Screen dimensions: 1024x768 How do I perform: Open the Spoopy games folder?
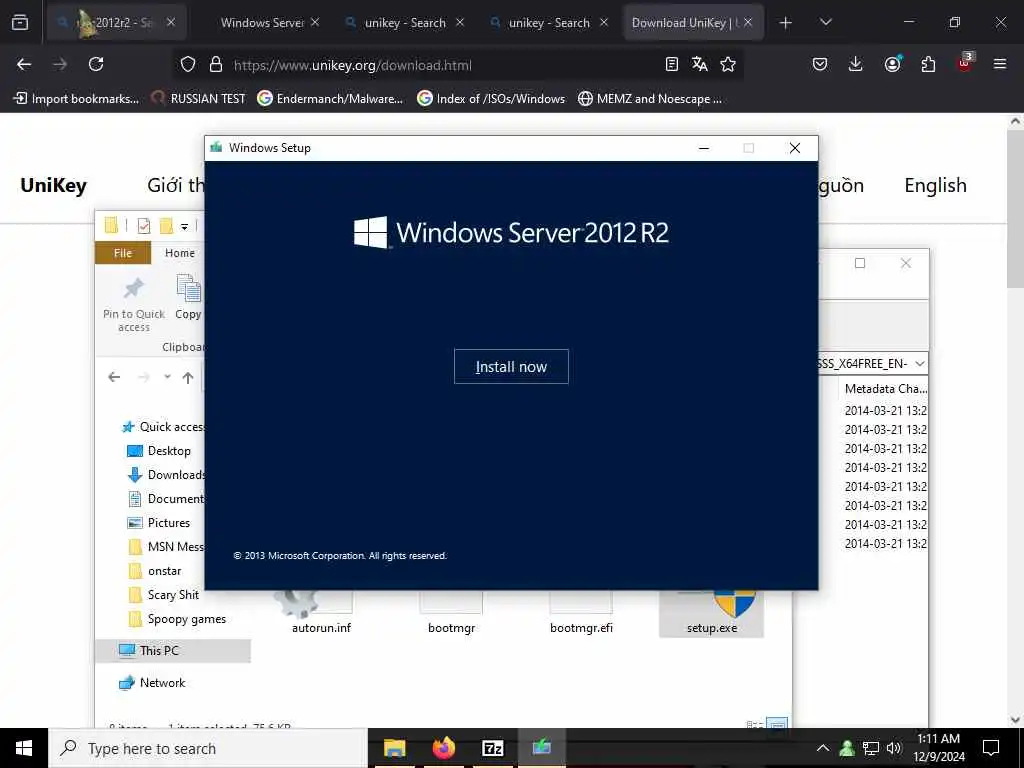[177, 618]
